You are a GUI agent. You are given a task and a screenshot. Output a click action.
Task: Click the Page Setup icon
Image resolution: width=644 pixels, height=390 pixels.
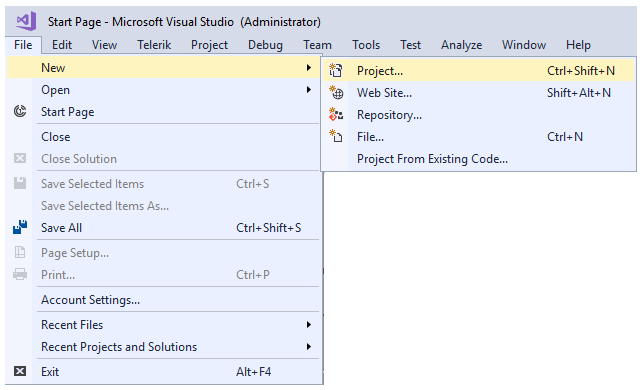[x=20, y=252]
